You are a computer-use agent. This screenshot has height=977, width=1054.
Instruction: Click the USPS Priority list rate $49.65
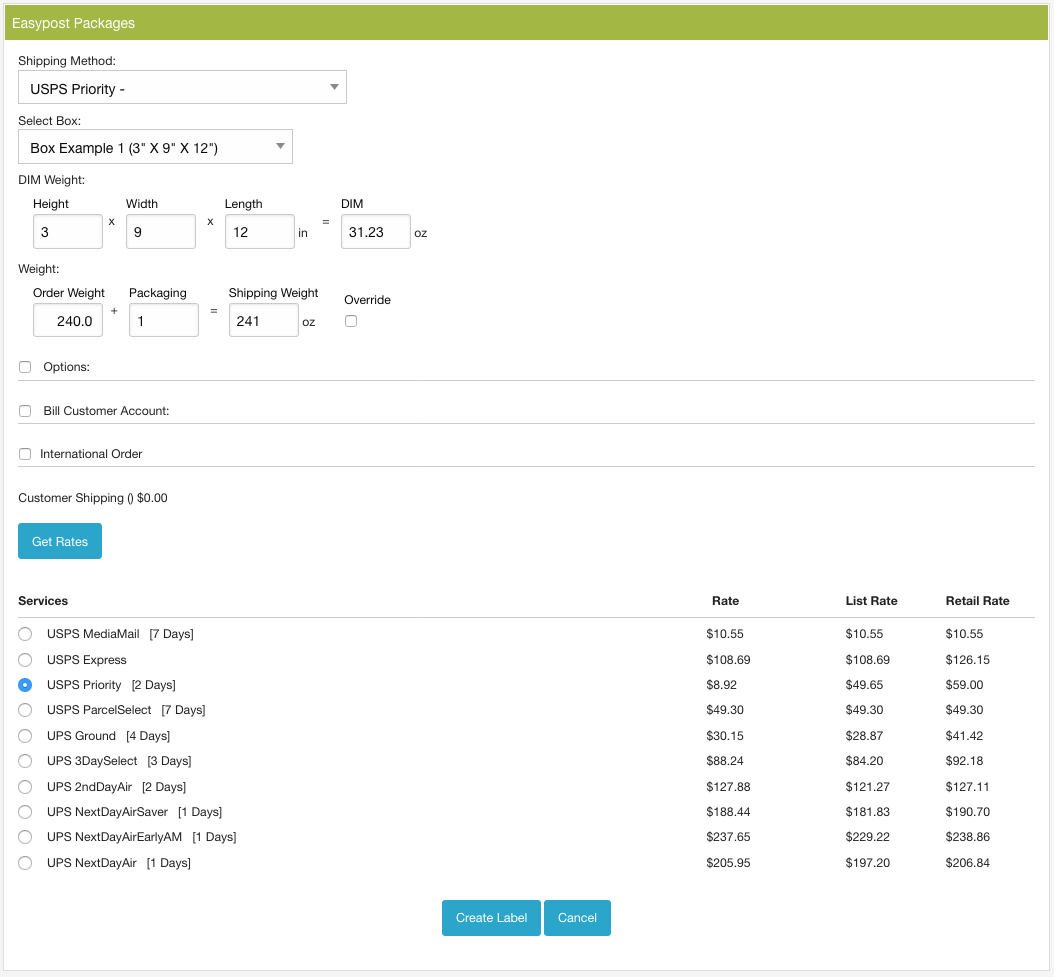tap(864, 685)
